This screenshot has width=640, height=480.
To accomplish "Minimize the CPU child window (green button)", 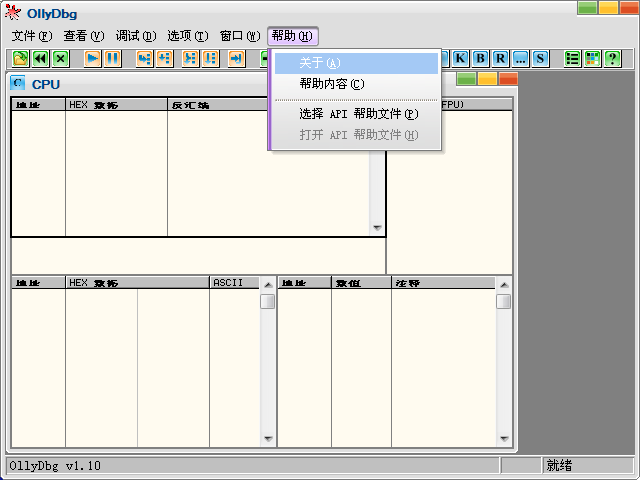I will pyautogui.click(x=467, y=78).
